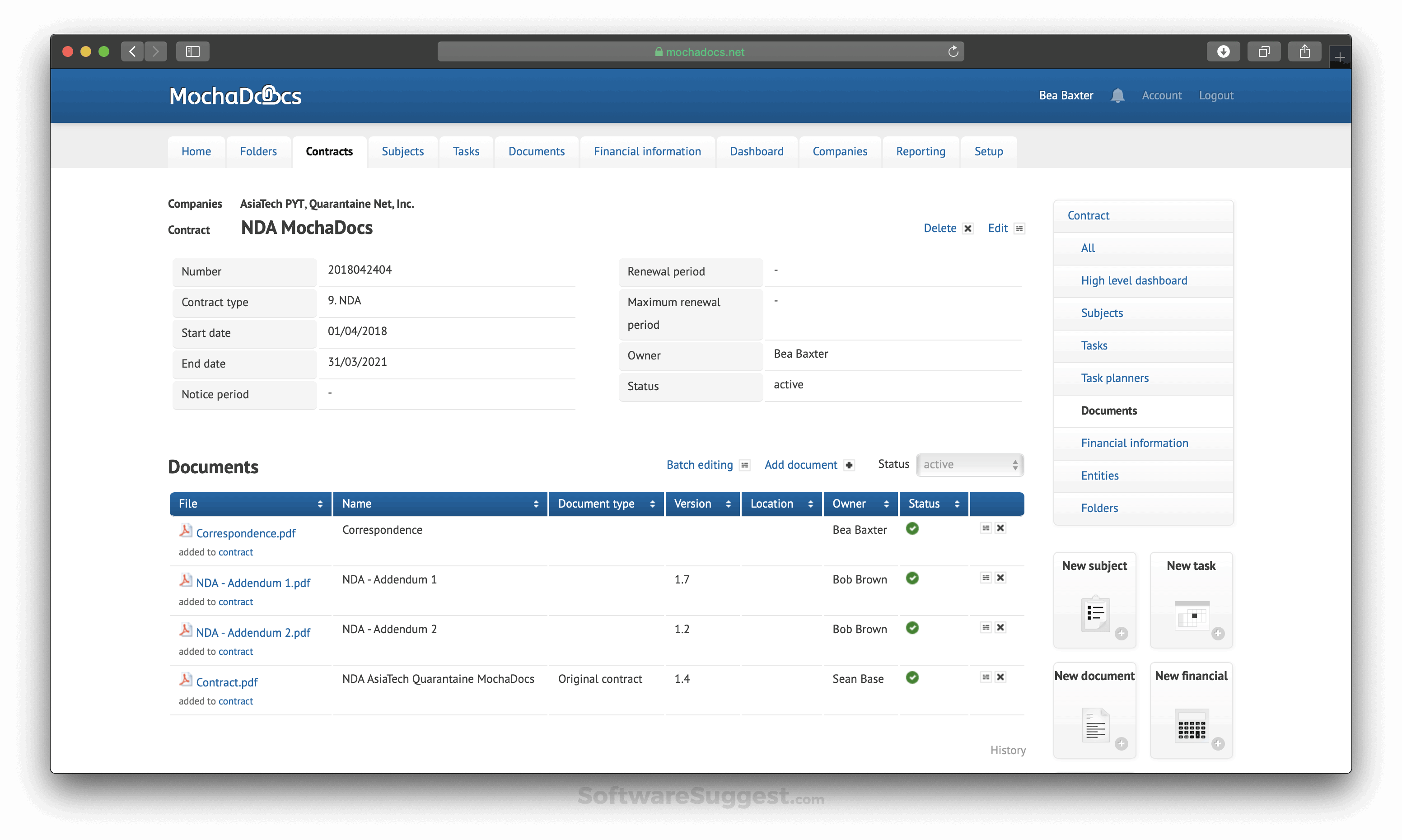Sort the documents by the Owner column
This screenshot has width=1402, height=840.
(861, 504)
